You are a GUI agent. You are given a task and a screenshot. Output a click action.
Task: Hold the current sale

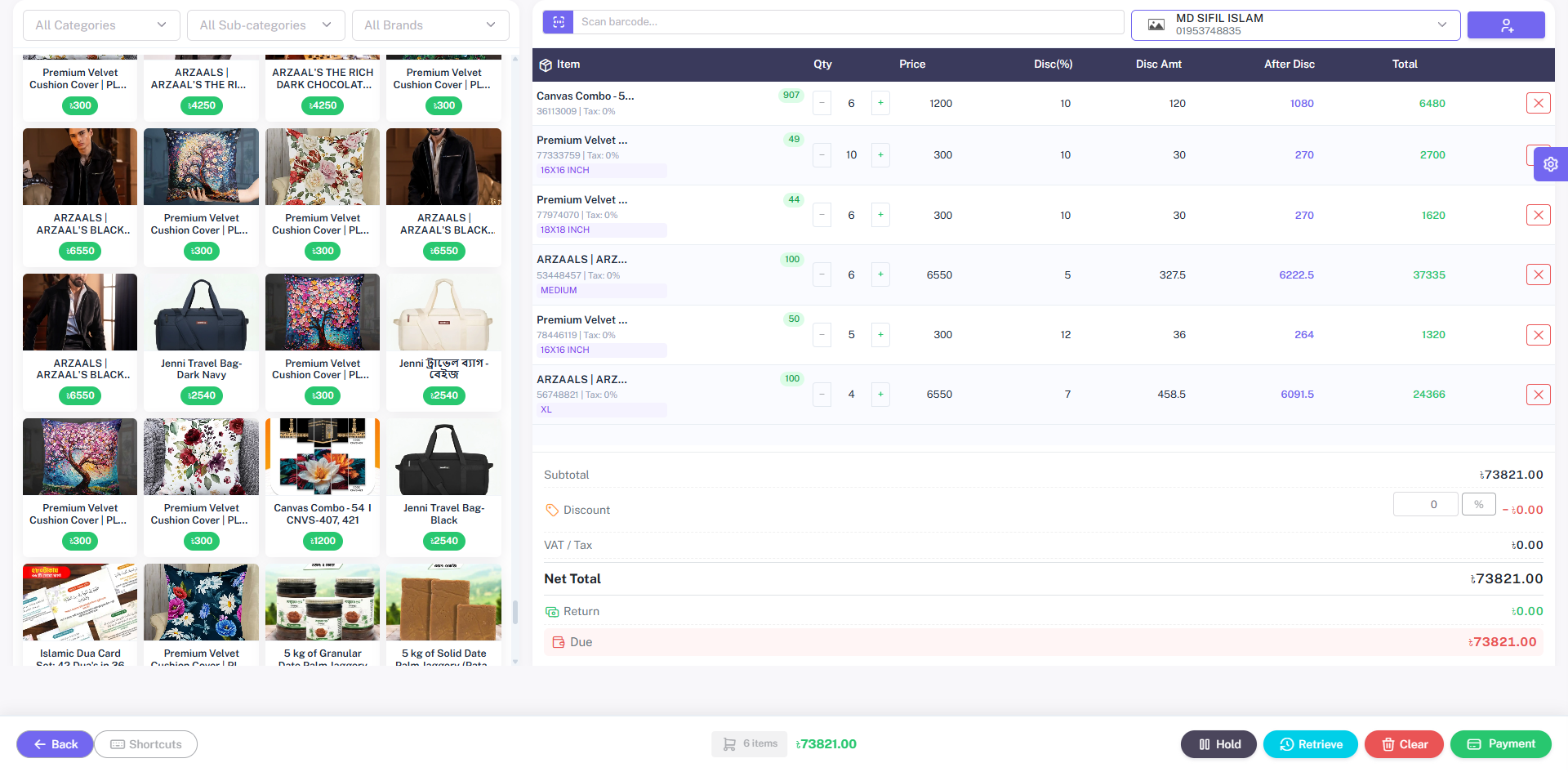coord(1218,744)
